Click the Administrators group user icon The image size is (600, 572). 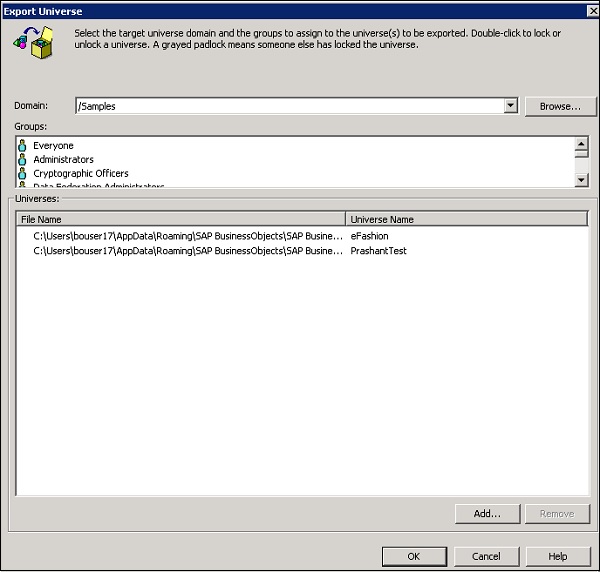click(23, 160)
